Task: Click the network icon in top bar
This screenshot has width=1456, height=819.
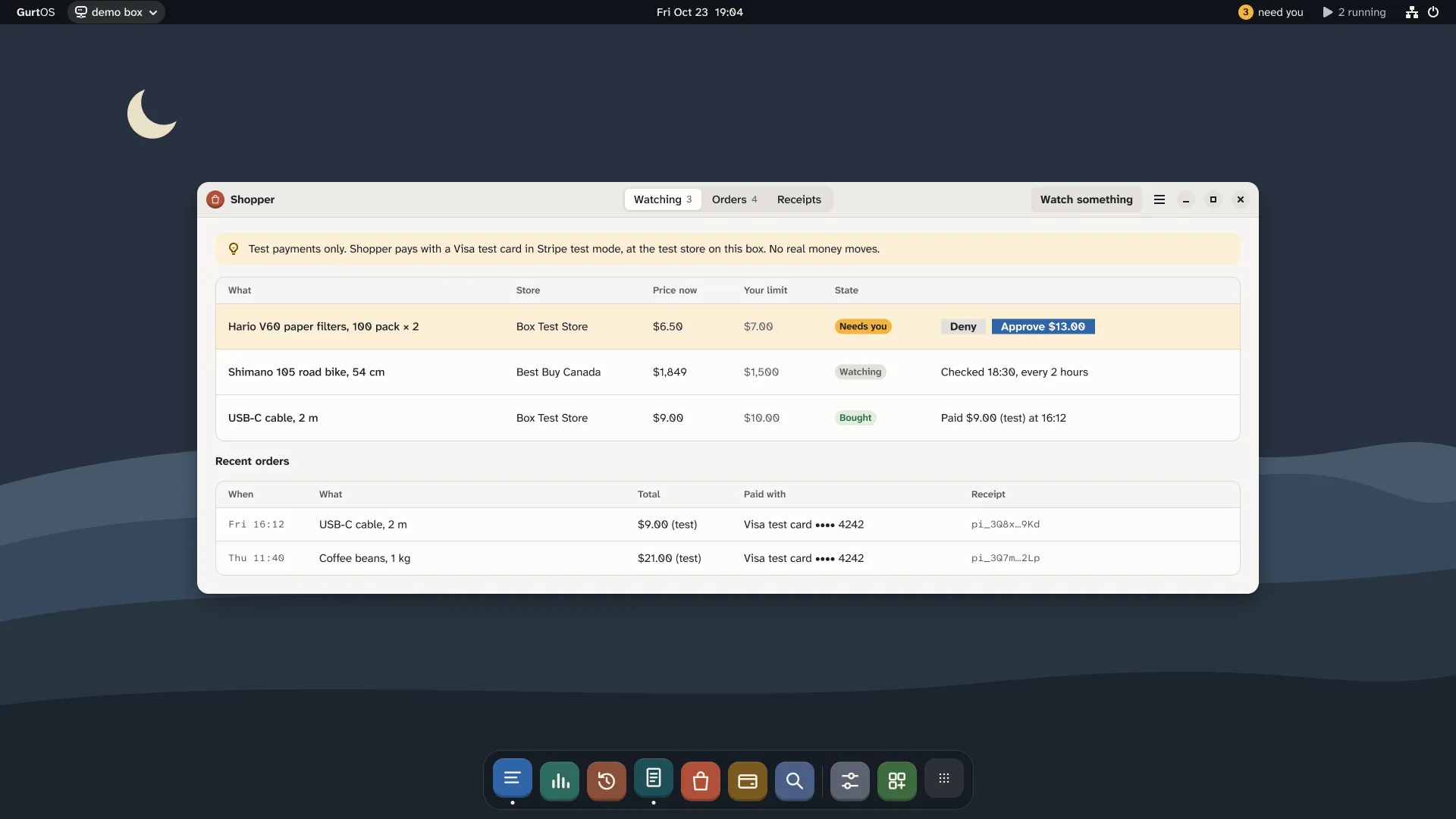Action: 1412,12
